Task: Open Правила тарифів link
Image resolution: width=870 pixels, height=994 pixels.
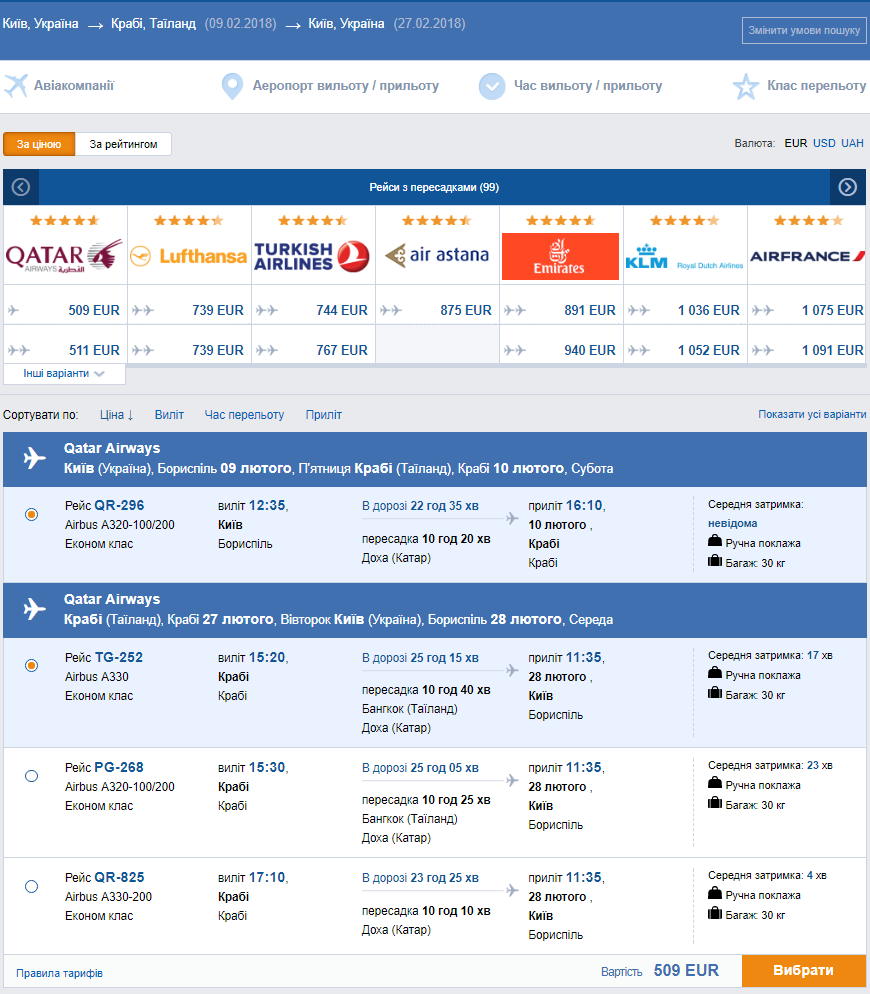Action: [x=60, y=973]
